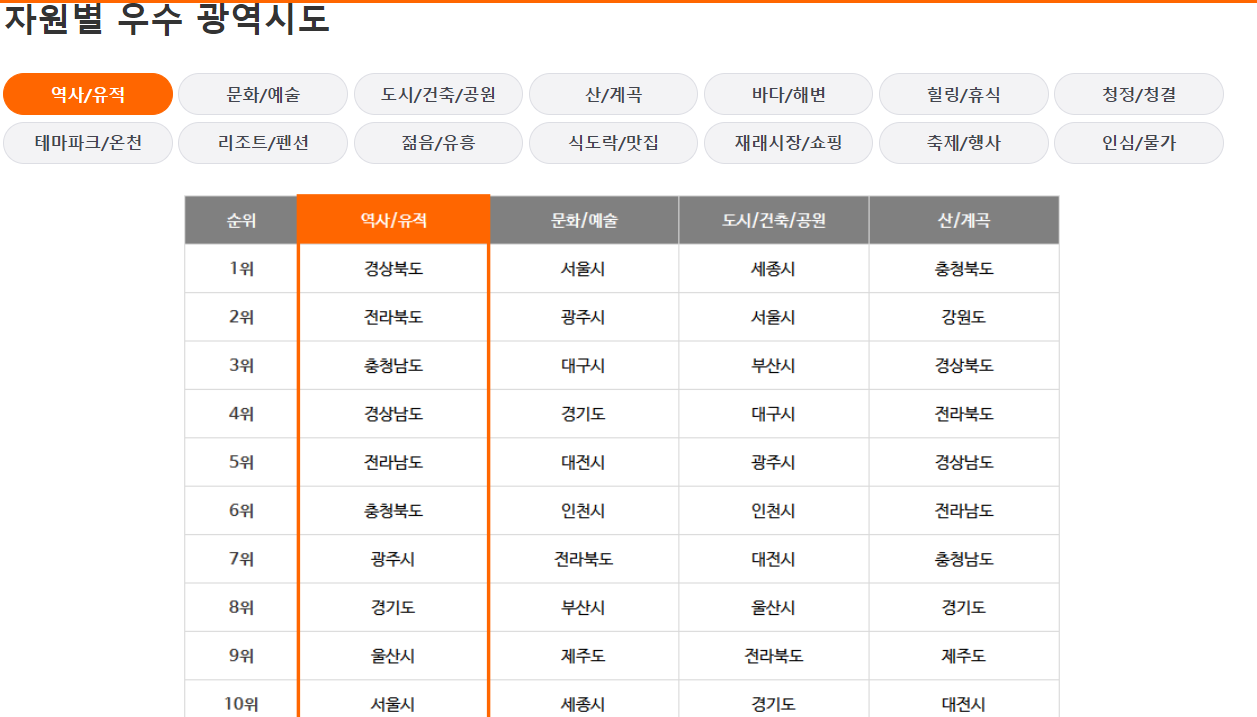Select 부산시 in the 3위 row
The width and height of the screenshot is (1257, 717).
coord(774,366)
